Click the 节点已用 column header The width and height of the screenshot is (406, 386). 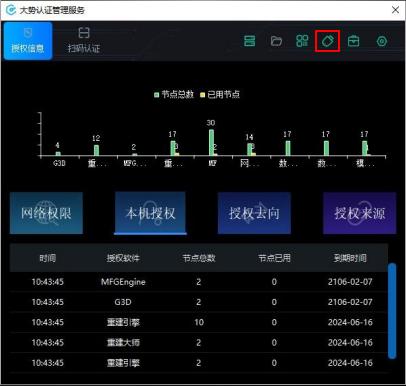pyautogui.click(x=274, y=258)
